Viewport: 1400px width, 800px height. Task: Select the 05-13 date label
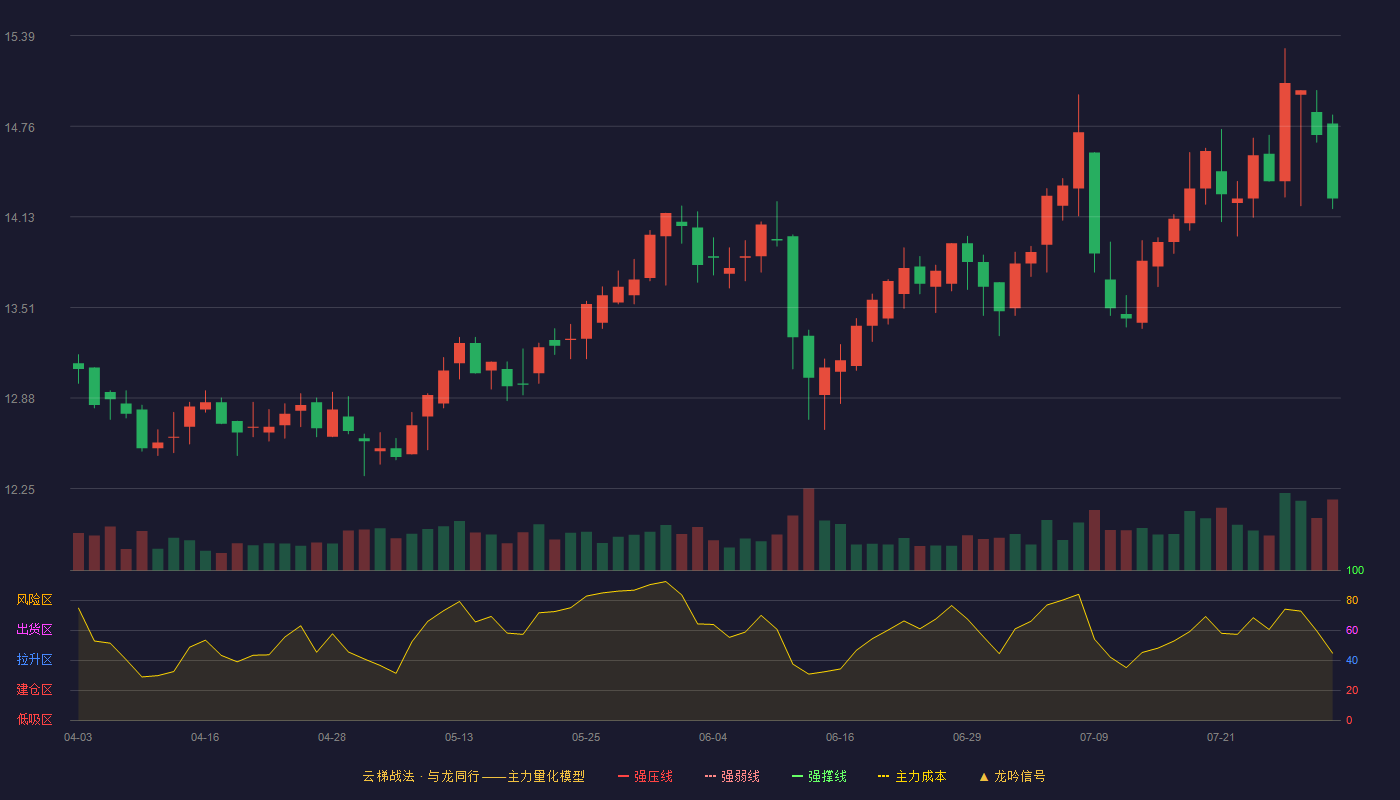459,738
